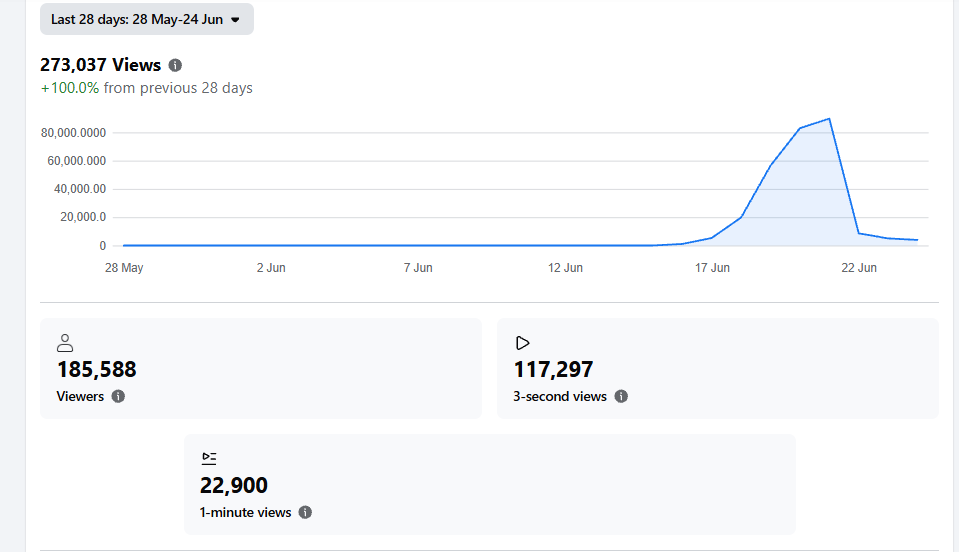
Task: Click the 22 Jun label on chart axis
Action: coord(859,268)
